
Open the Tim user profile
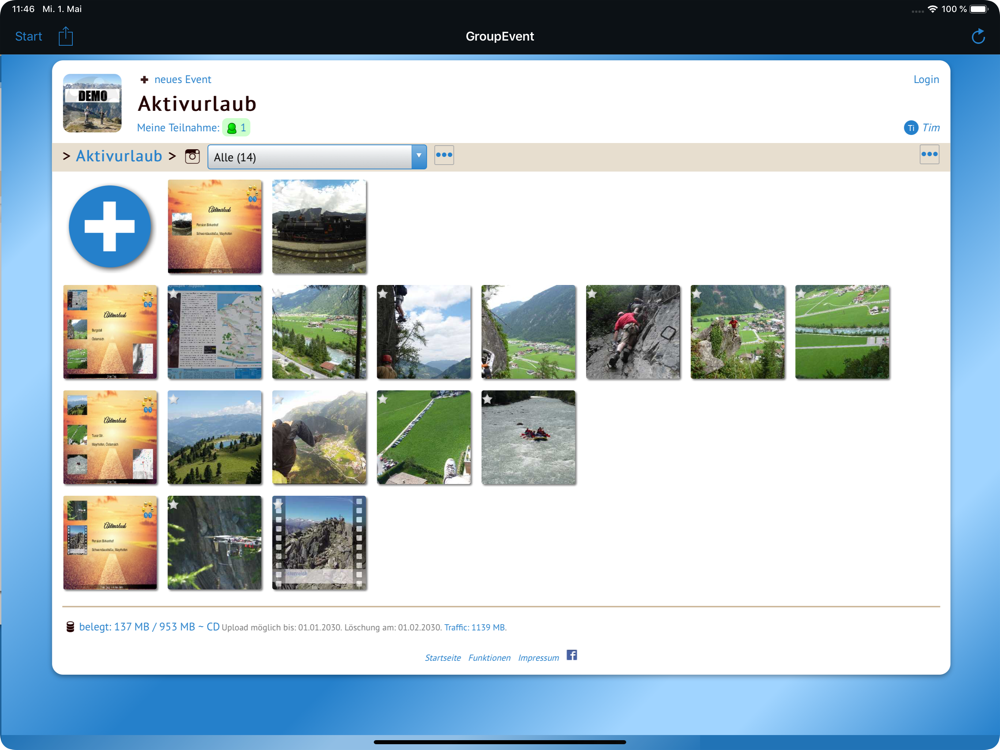tap(930, 128)
